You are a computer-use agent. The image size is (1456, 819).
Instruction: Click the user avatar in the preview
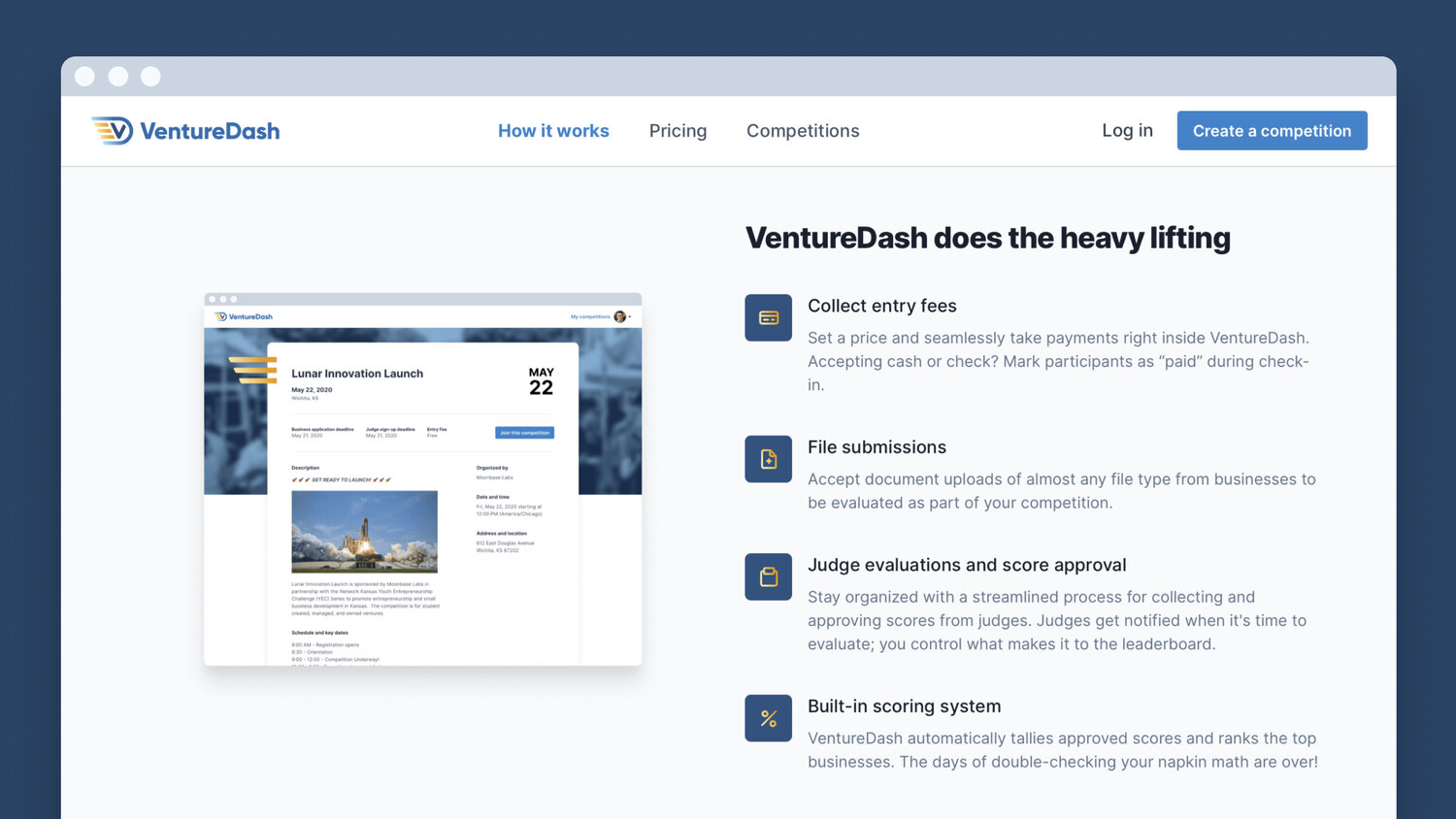[619, 316]
